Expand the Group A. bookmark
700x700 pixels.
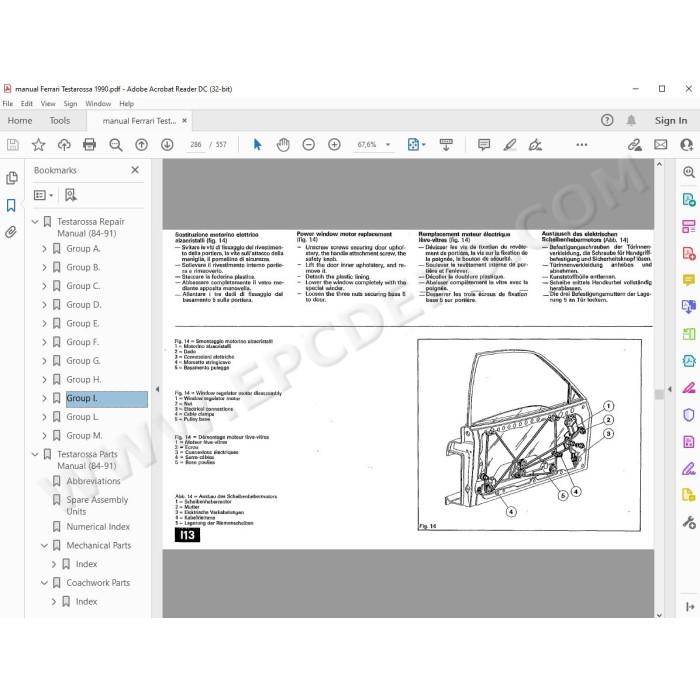click(x=44, y=249)
